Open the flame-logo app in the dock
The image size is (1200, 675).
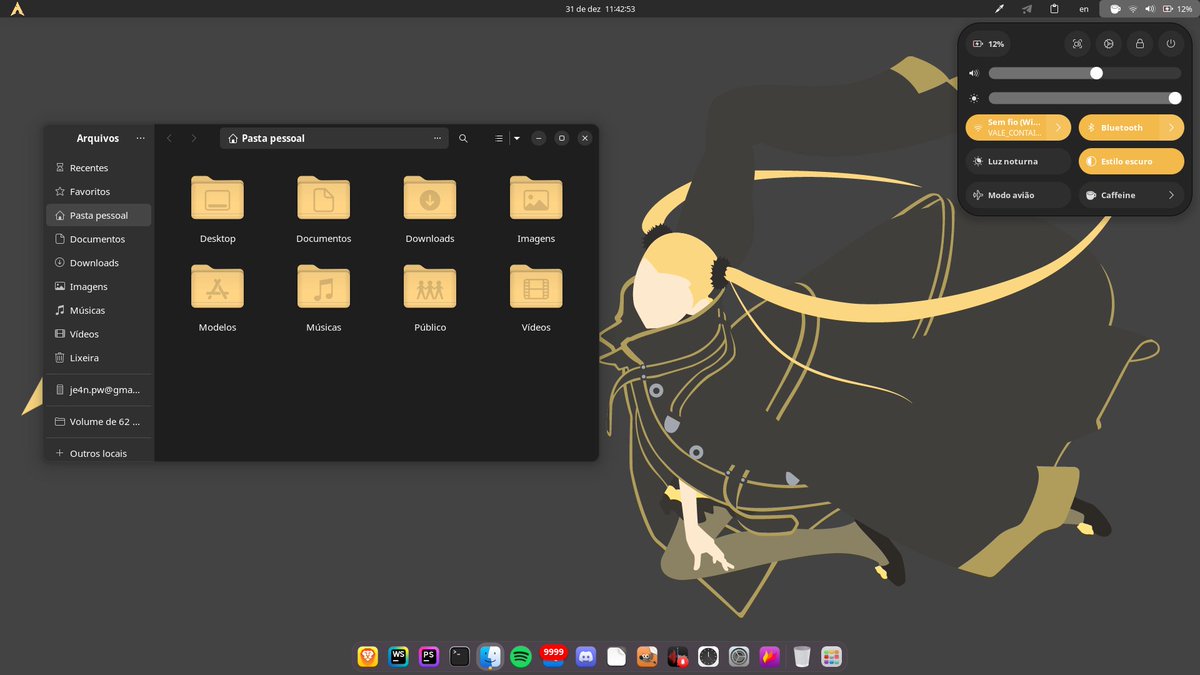770,657
